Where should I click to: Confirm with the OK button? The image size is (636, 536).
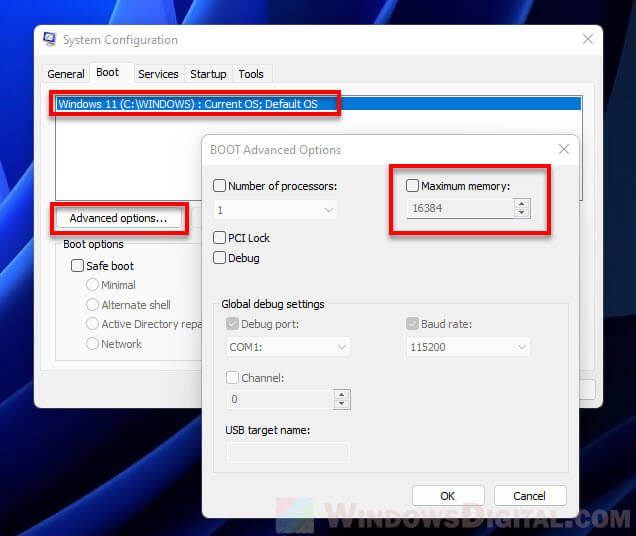click(448, 496)
